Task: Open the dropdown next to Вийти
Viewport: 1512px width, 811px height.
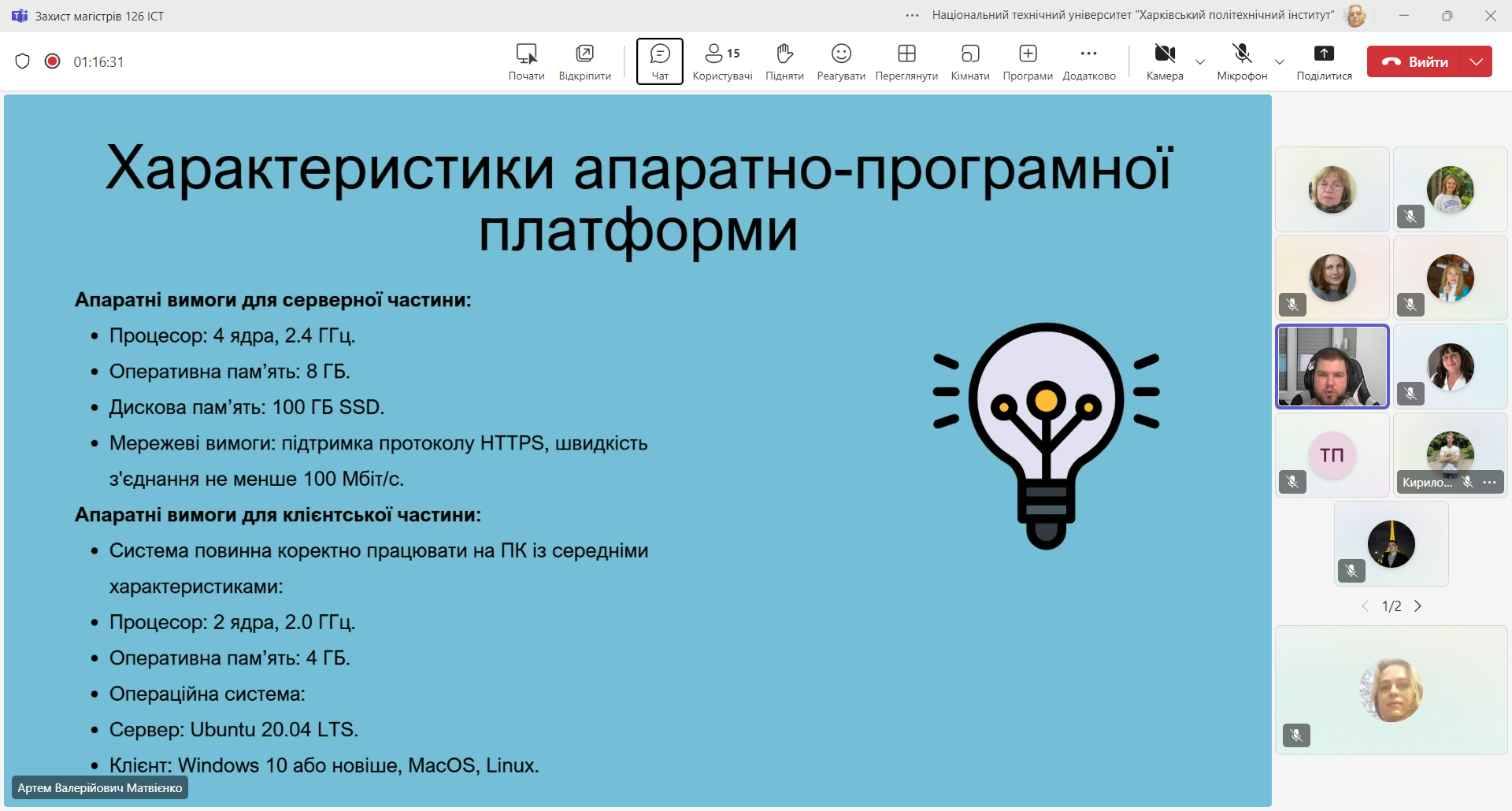Action: (x=1477, y=61)
